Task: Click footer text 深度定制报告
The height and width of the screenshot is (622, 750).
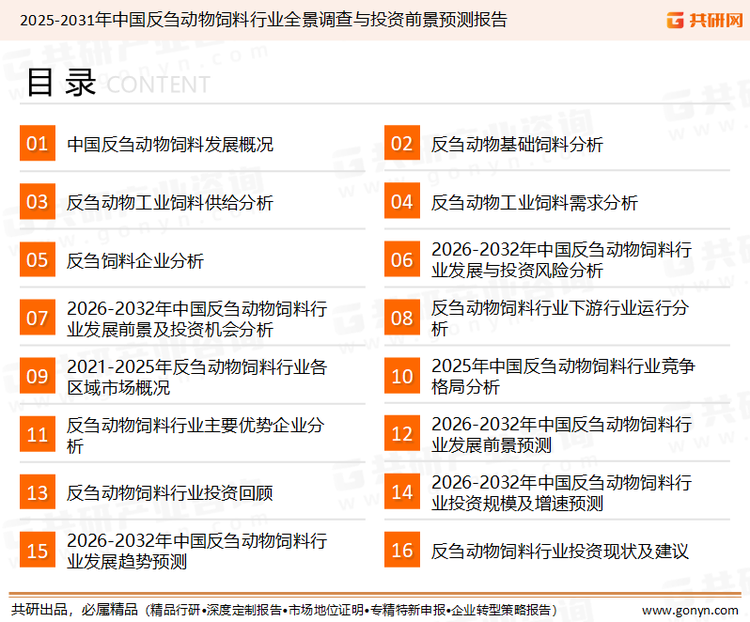Action: tap(243, 610)
